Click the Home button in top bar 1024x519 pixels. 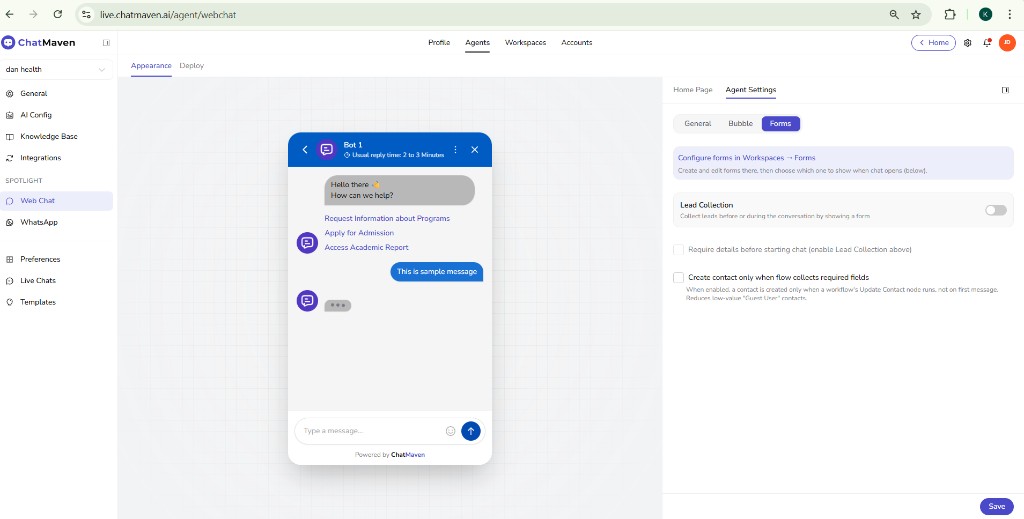tap(933, 42)
